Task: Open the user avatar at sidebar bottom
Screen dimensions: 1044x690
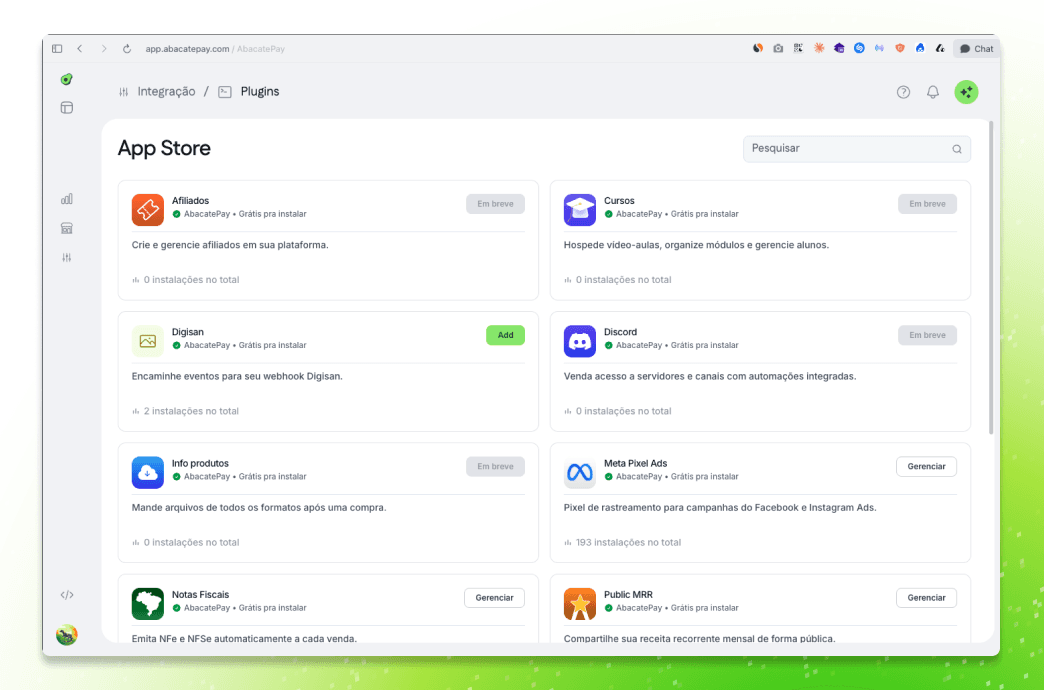Action: 67,635
